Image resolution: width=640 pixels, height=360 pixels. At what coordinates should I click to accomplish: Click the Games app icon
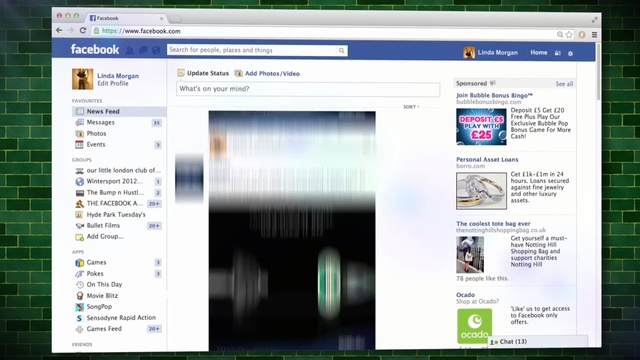coord(80,262)
